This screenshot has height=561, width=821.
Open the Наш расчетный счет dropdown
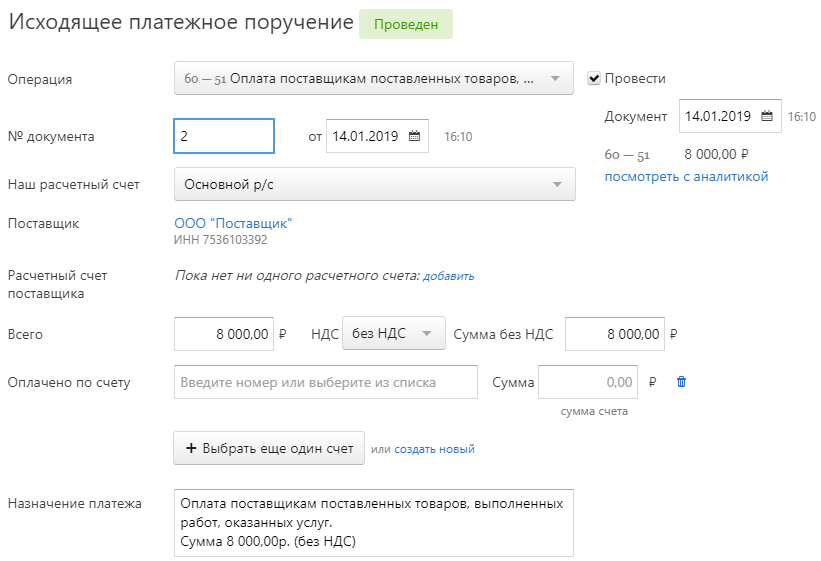[374, 184]
